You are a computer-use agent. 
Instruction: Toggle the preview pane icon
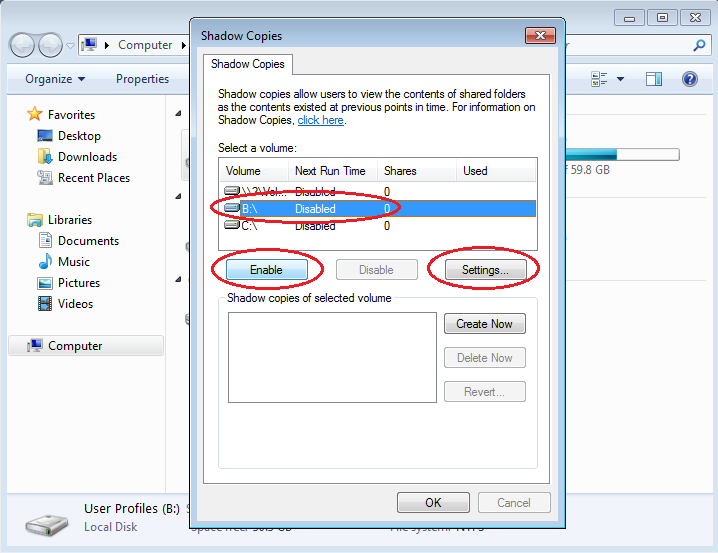pos(654,79)
